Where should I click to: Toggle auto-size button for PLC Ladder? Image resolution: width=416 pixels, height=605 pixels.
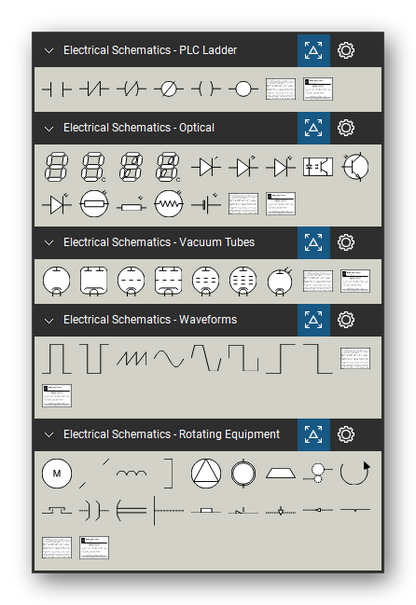coord(313,51)
